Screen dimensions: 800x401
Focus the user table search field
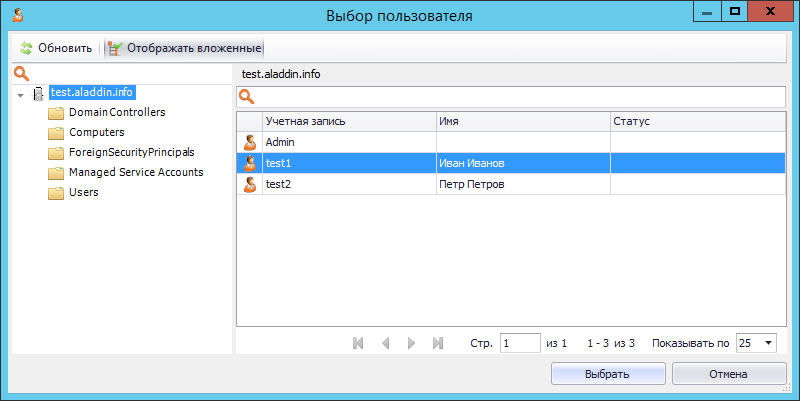pos(511,97)
